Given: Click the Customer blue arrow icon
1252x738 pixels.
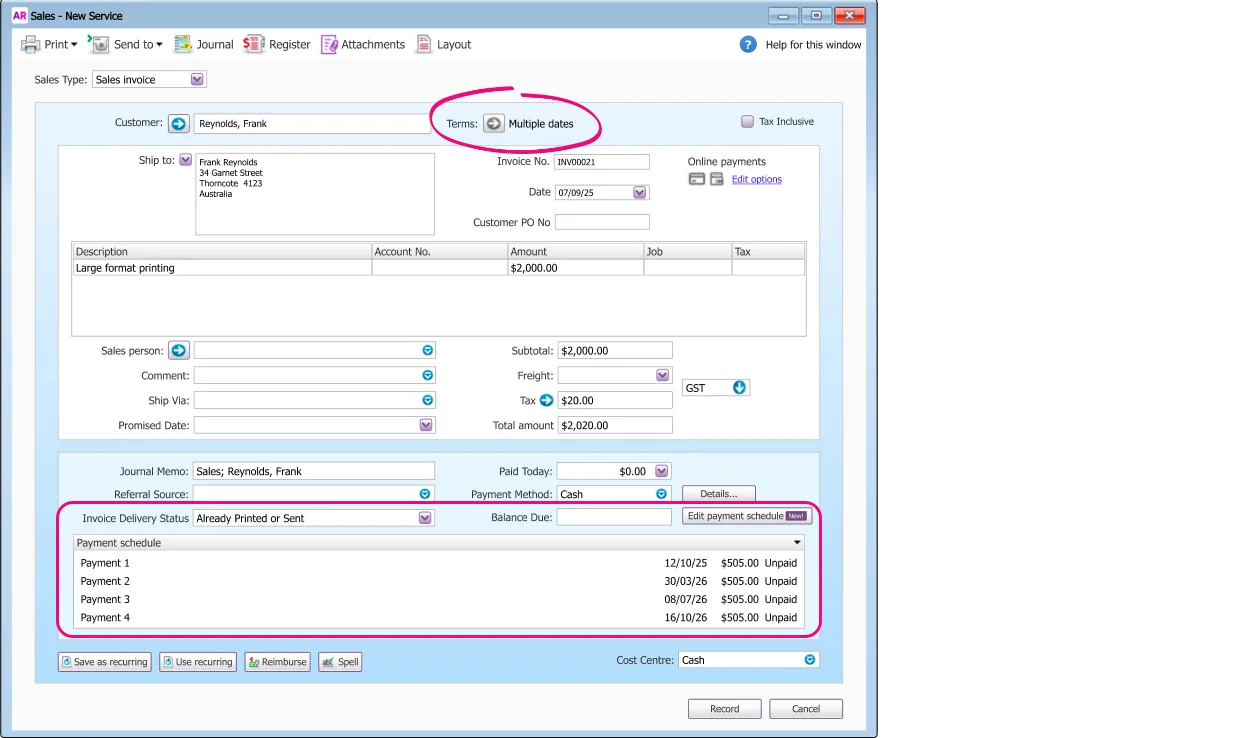Looking at the screenshot, I should [x=178, y=123].
